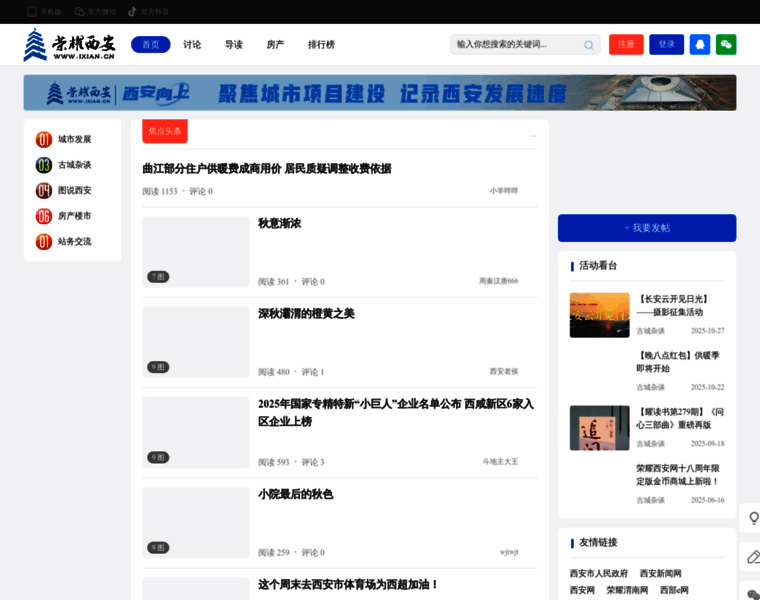Switch to the 讨论 navigation tab
This screenshot has height=600, width=760.
(x=192, y=45)
